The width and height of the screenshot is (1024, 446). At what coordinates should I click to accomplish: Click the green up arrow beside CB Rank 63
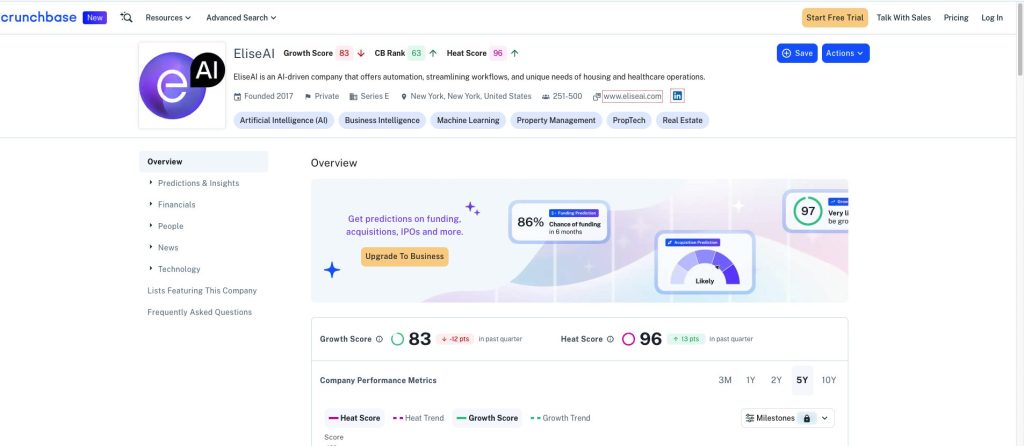point(433,54)
